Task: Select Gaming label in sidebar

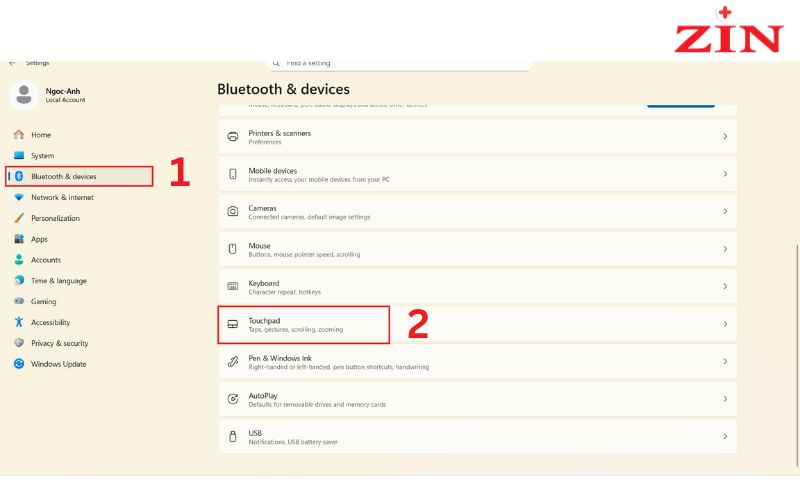Action: pyautogui.click(x=43, y=302)
